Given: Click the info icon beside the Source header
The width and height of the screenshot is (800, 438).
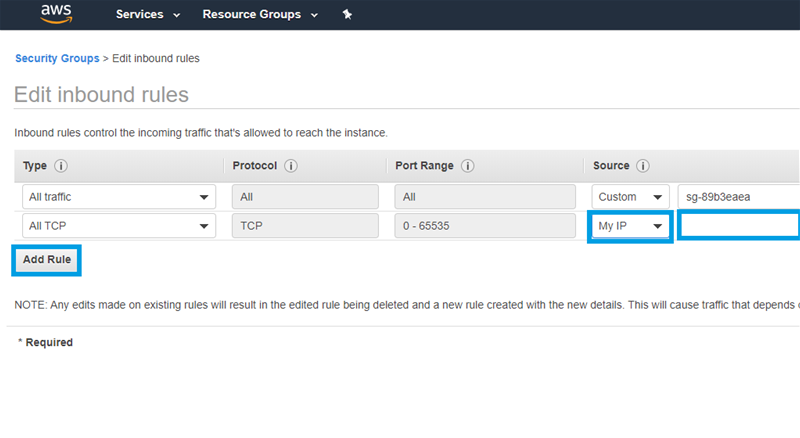Looking at the screenshot, I should (643, 166).
